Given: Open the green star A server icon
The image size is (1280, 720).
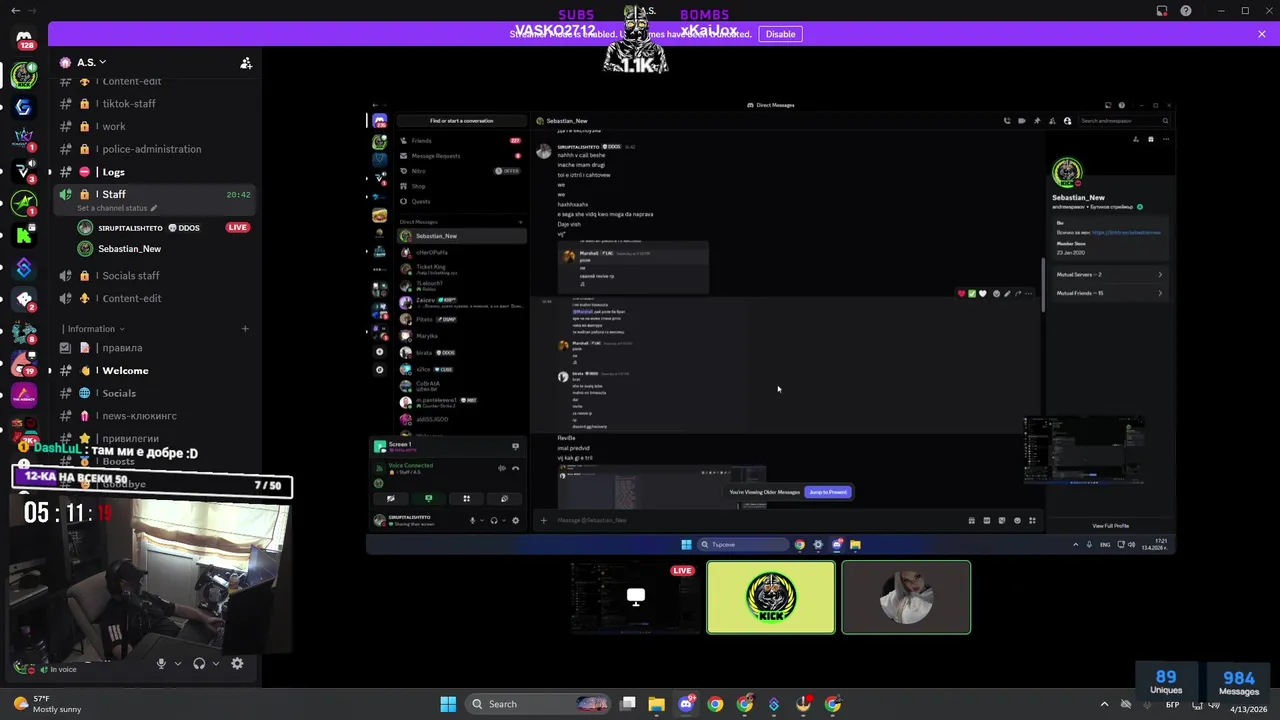Looking at the screenshot, I should [x=24, y=203].
